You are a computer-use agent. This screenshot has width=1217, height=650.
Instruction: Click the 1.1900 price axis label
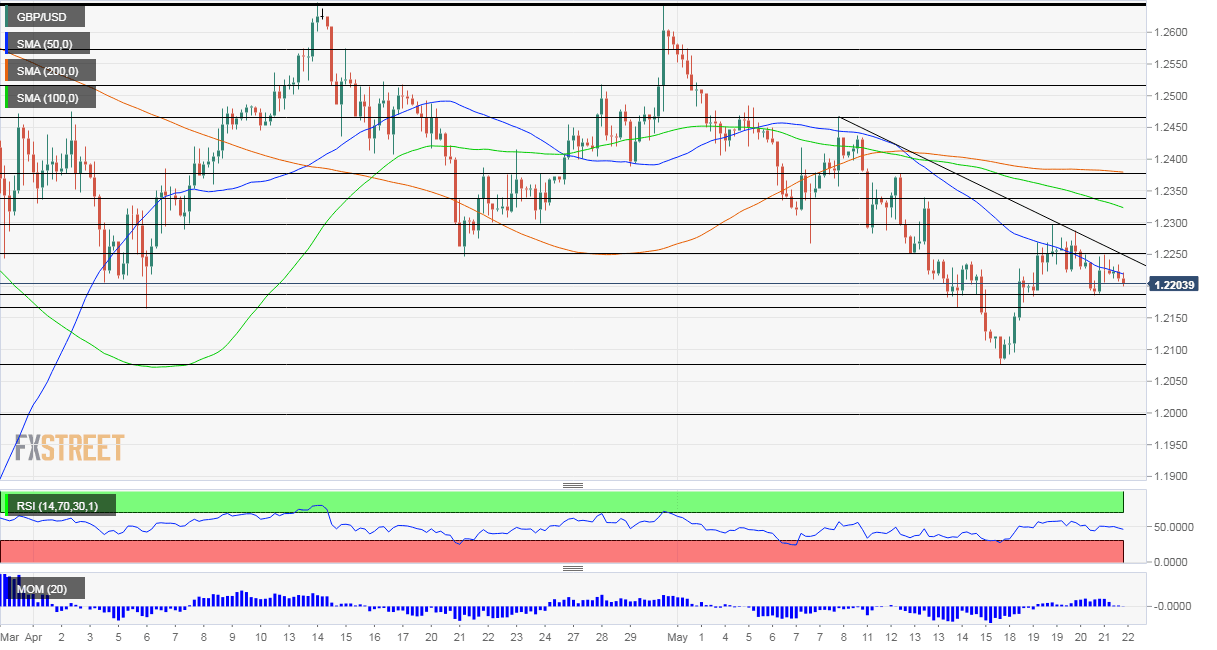1169,477
